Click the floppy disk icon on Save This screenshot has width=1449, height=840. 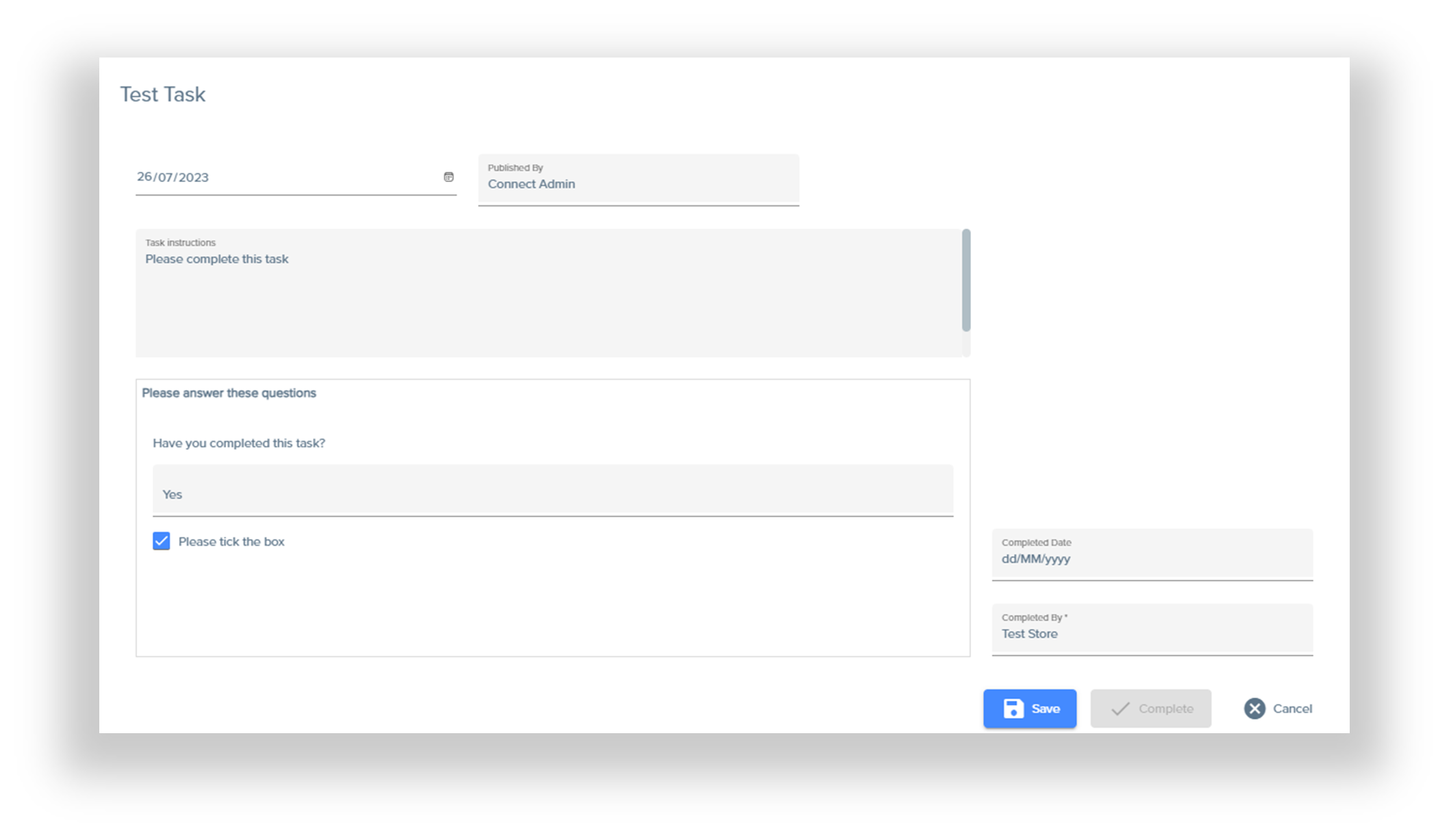point(1013,709)
